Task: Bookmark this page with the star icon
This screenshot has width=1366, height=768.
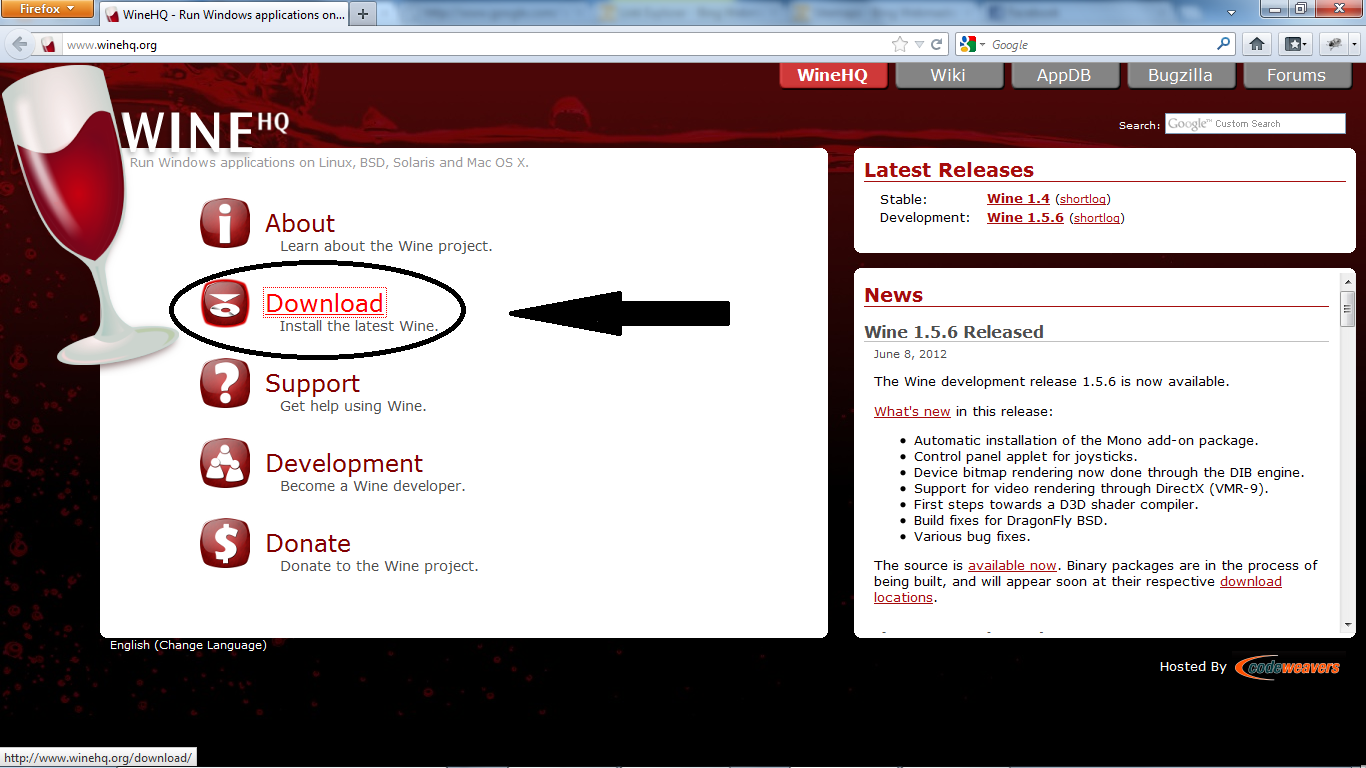Action: pyautogui.click(x=900, y=44)
